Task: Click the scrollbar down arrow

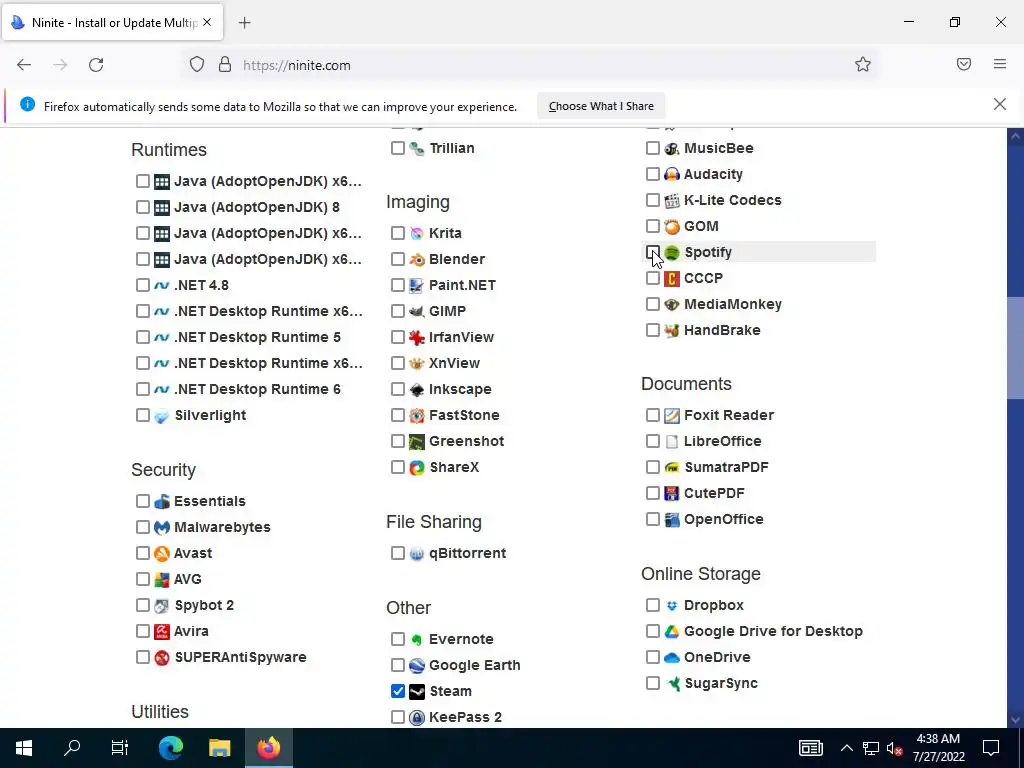Action: point(1015,720)
